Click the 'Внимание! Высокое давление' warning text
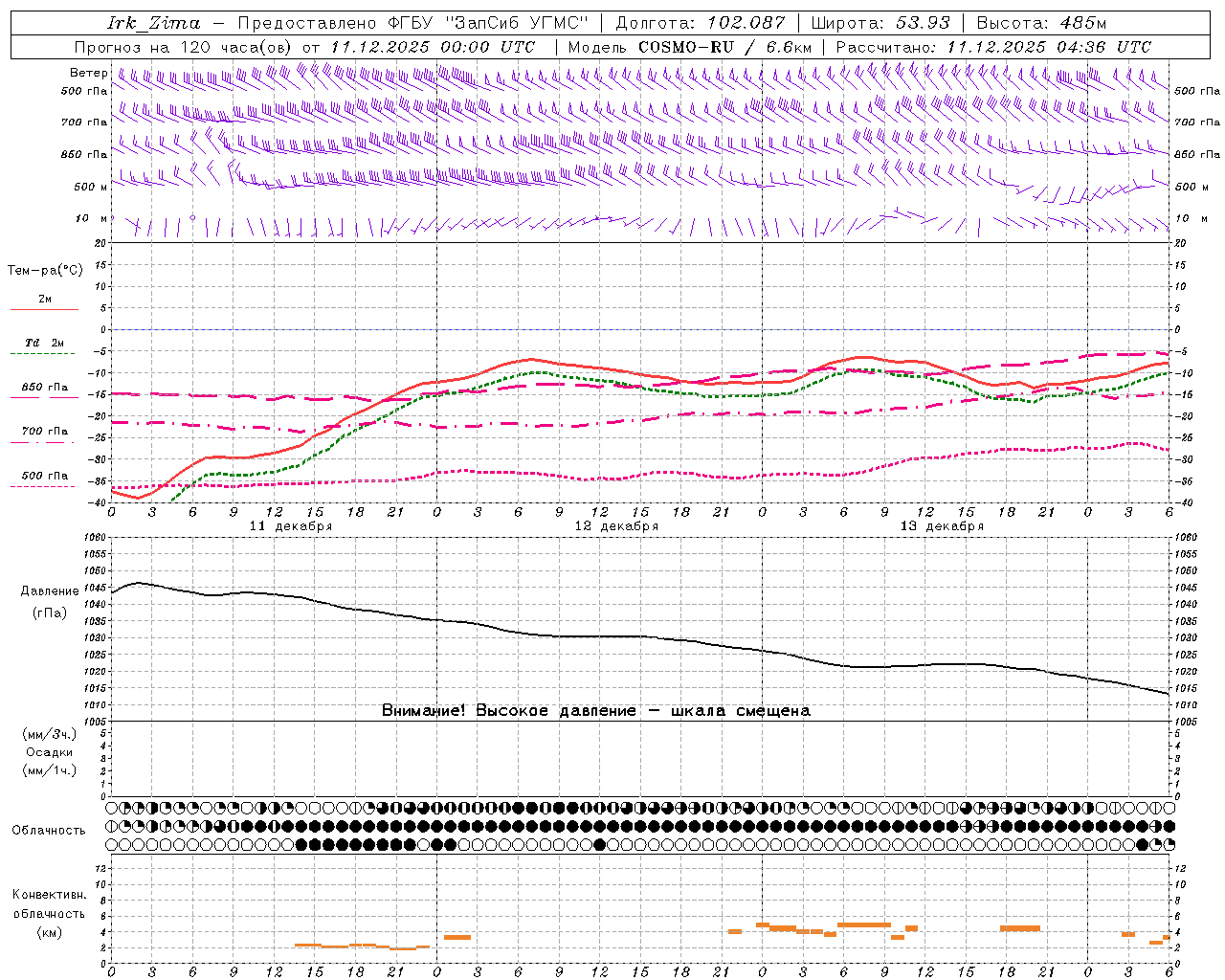1225x980 pixels. (x=508, y=711)
